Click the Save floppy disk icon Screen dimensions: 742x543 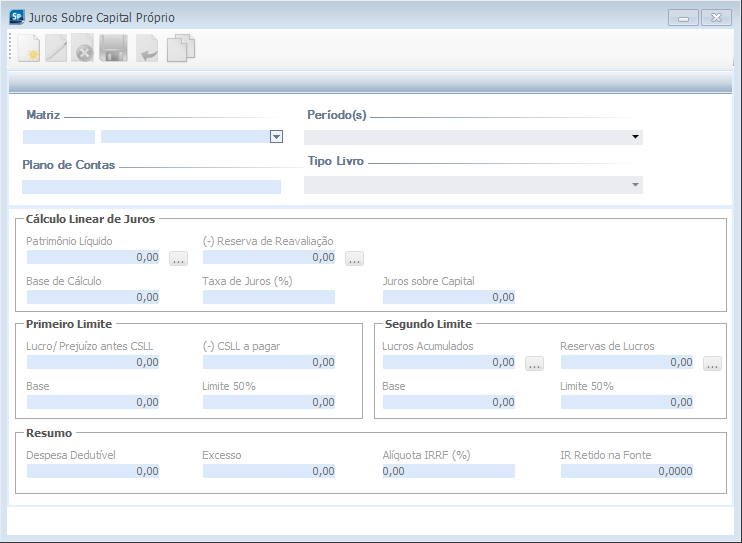[x=113, y=48]
